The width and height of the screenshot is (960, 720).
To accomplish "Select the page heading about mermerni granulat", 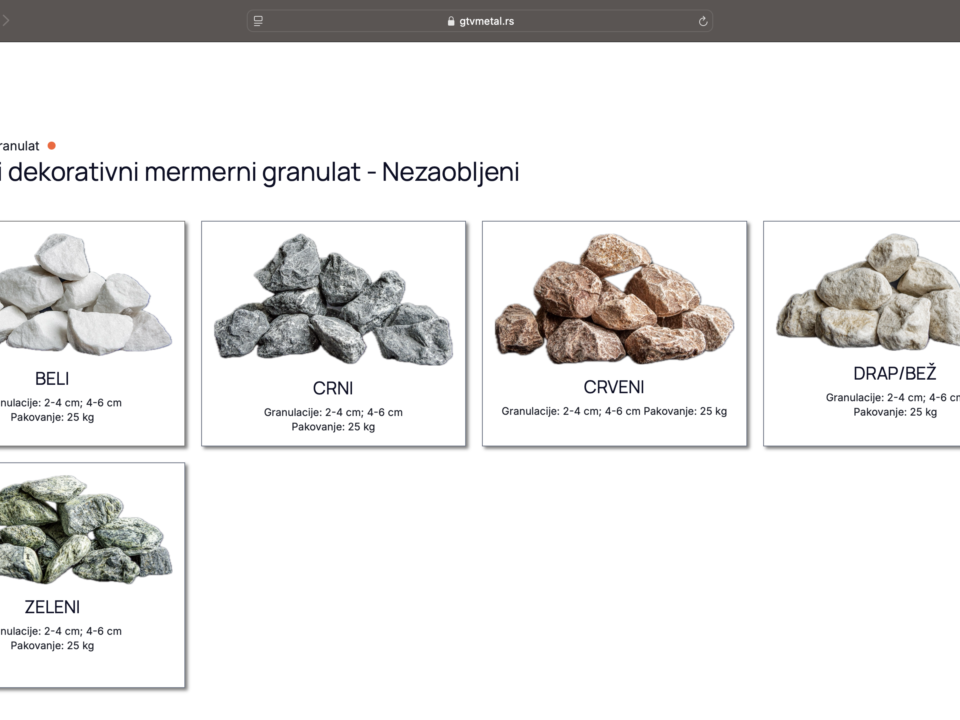I will (260, 172).
